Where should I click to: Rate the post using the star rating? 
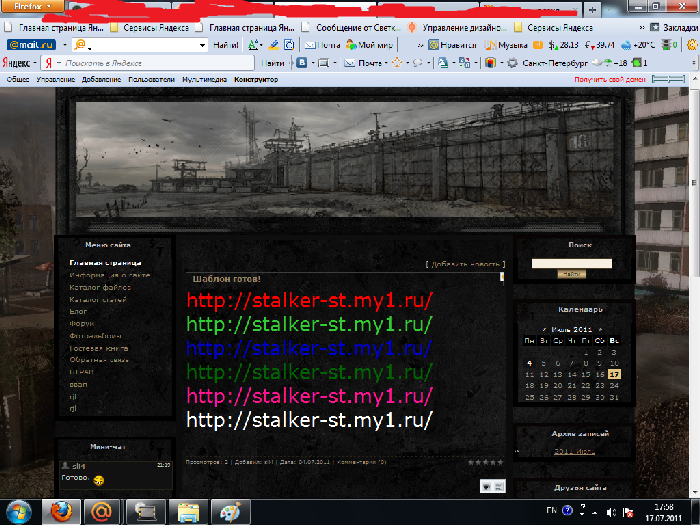pyautogui.click(x=485, y=462)
